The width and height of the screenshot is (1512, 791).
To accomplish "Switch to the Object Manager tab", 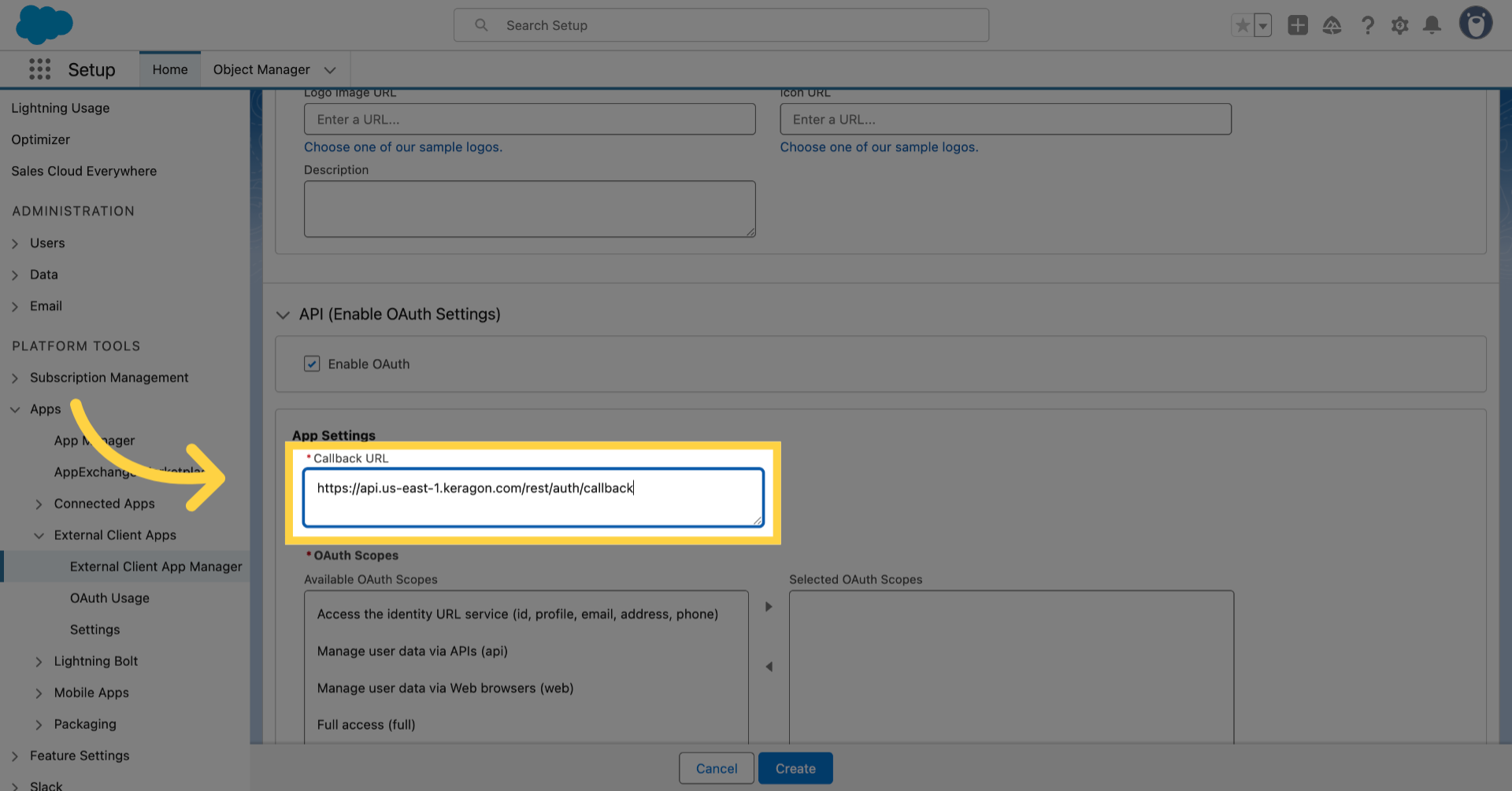I will click(262, 69).
